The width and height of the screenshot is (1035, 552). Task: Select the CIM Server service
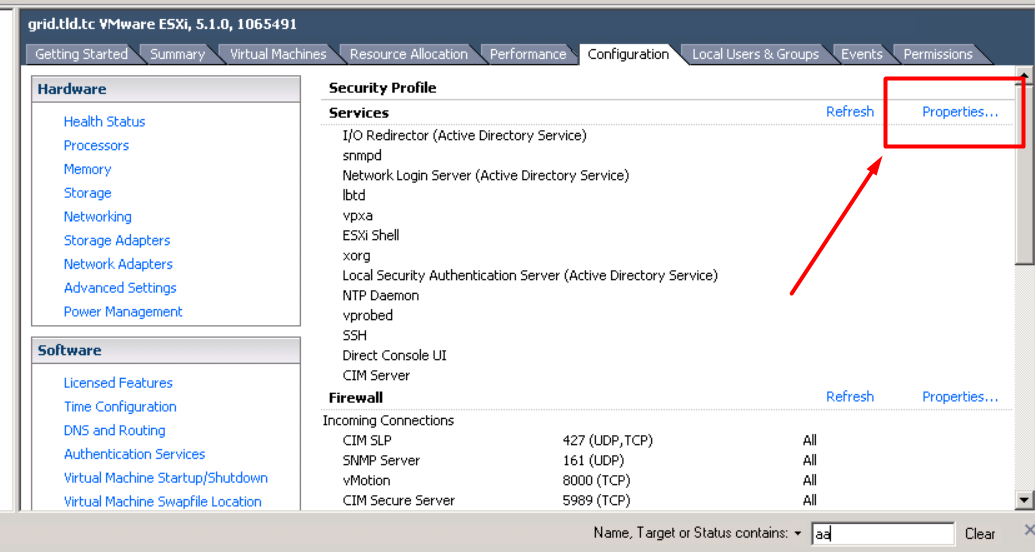pos(376,376)
